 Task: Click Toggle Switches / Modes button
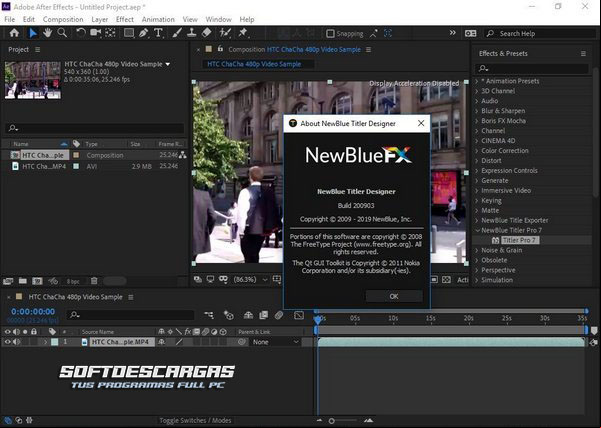pyautogui.click(x=195, y=420)
